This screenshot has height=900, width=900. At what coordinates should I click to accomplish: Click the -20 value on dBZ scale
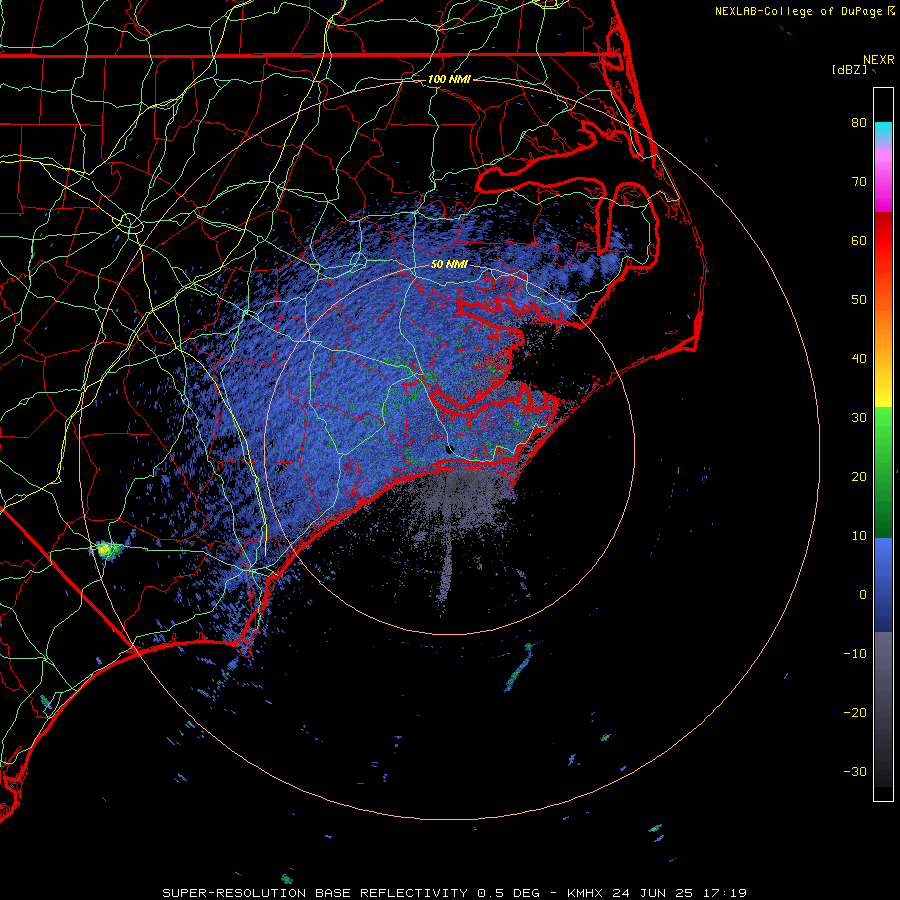pos(855,713)
